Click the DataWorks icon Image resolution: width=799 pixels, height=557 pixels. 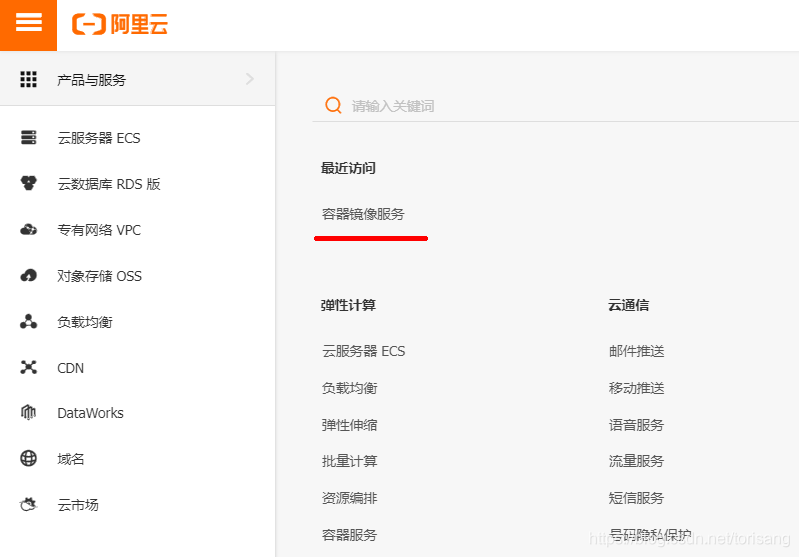point(29,412)
